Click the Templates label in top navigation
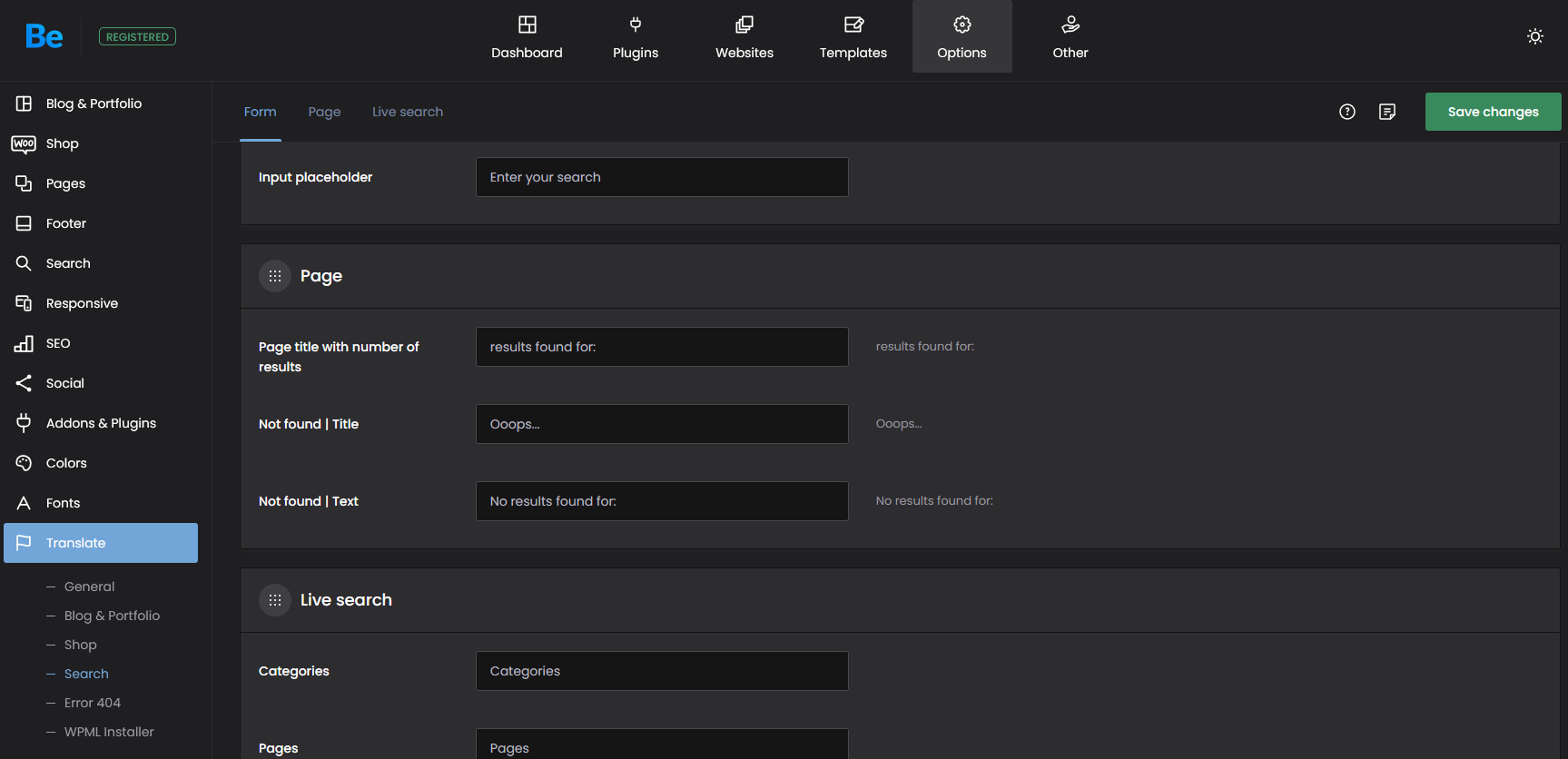The image size is (1568, 759). pyautogui.click(x=853, y=53)
